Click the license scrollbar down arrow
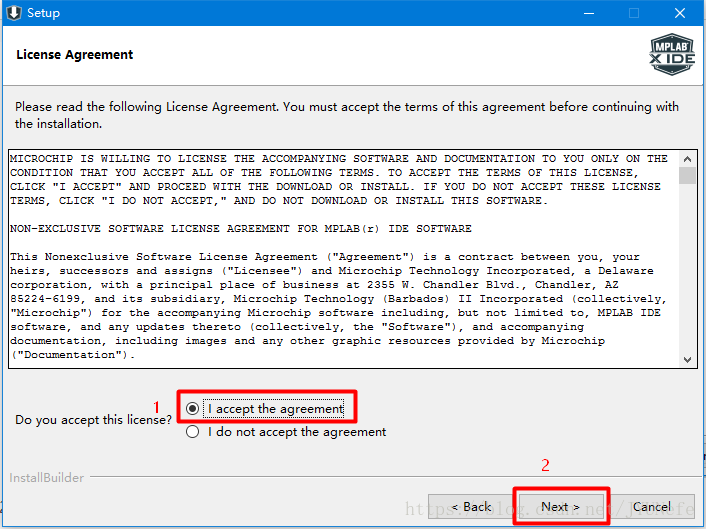The image size is (706, 529). 687,359
